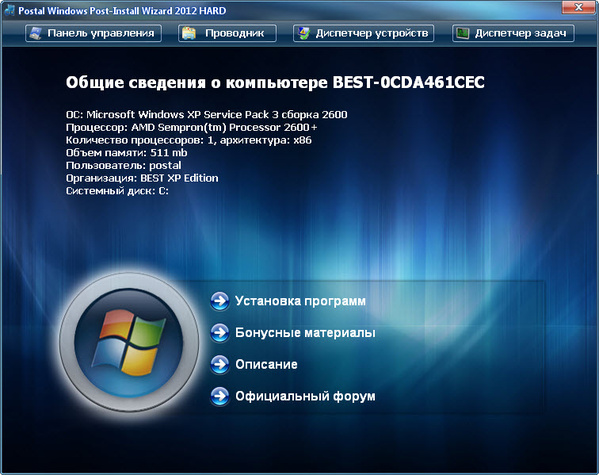The height and width of the screenshot is (475, 599).
Task: Open Диспетчер устройств button
Action: [363, 33]
